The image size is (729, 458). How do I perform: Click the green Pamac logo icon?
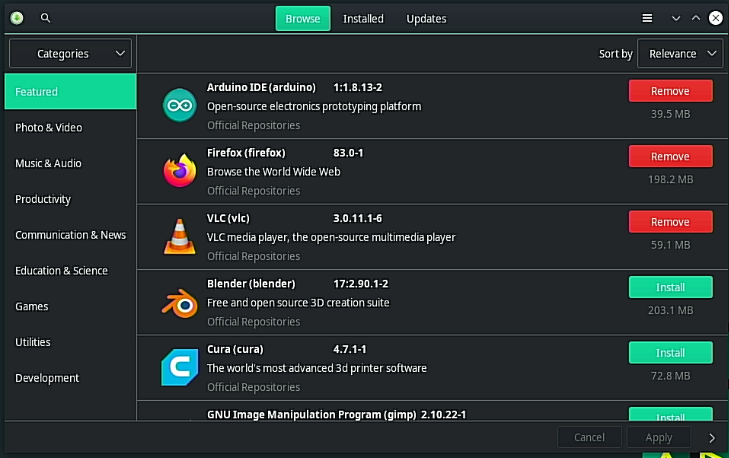coord(17,18)
